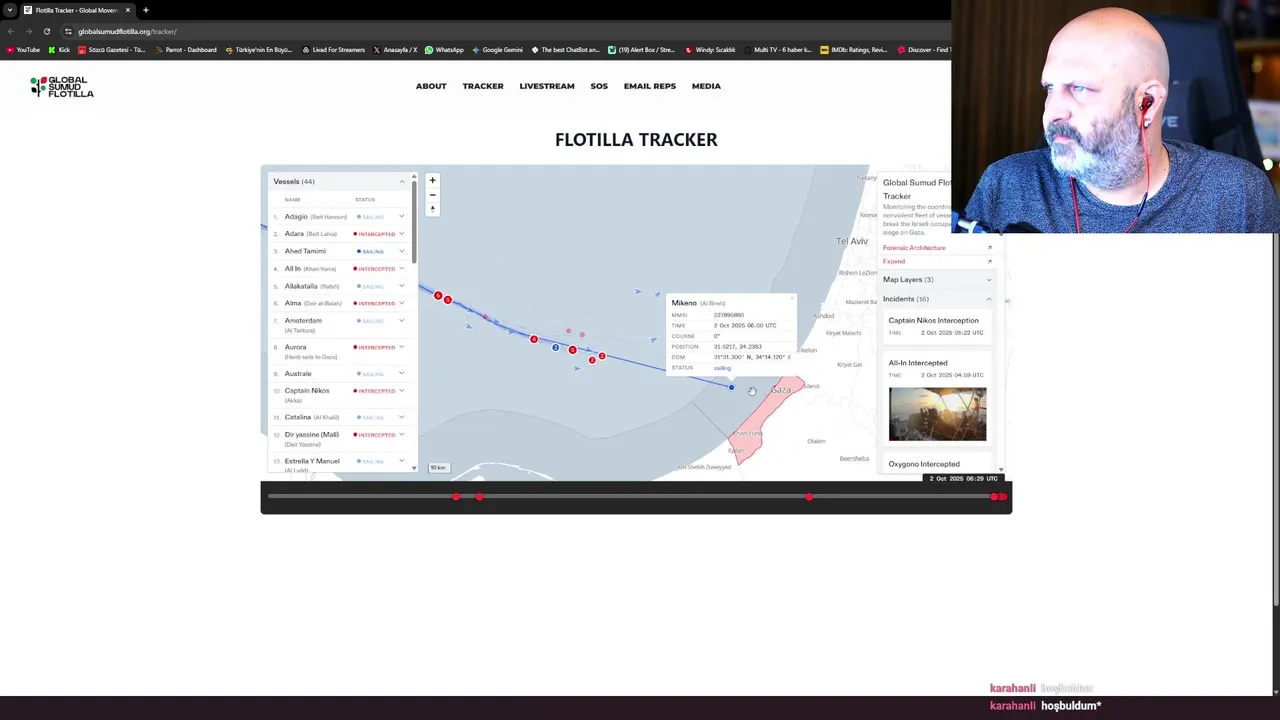Open EMAIL REPS page
1280x720 pixels.
(x=650, y=86)
